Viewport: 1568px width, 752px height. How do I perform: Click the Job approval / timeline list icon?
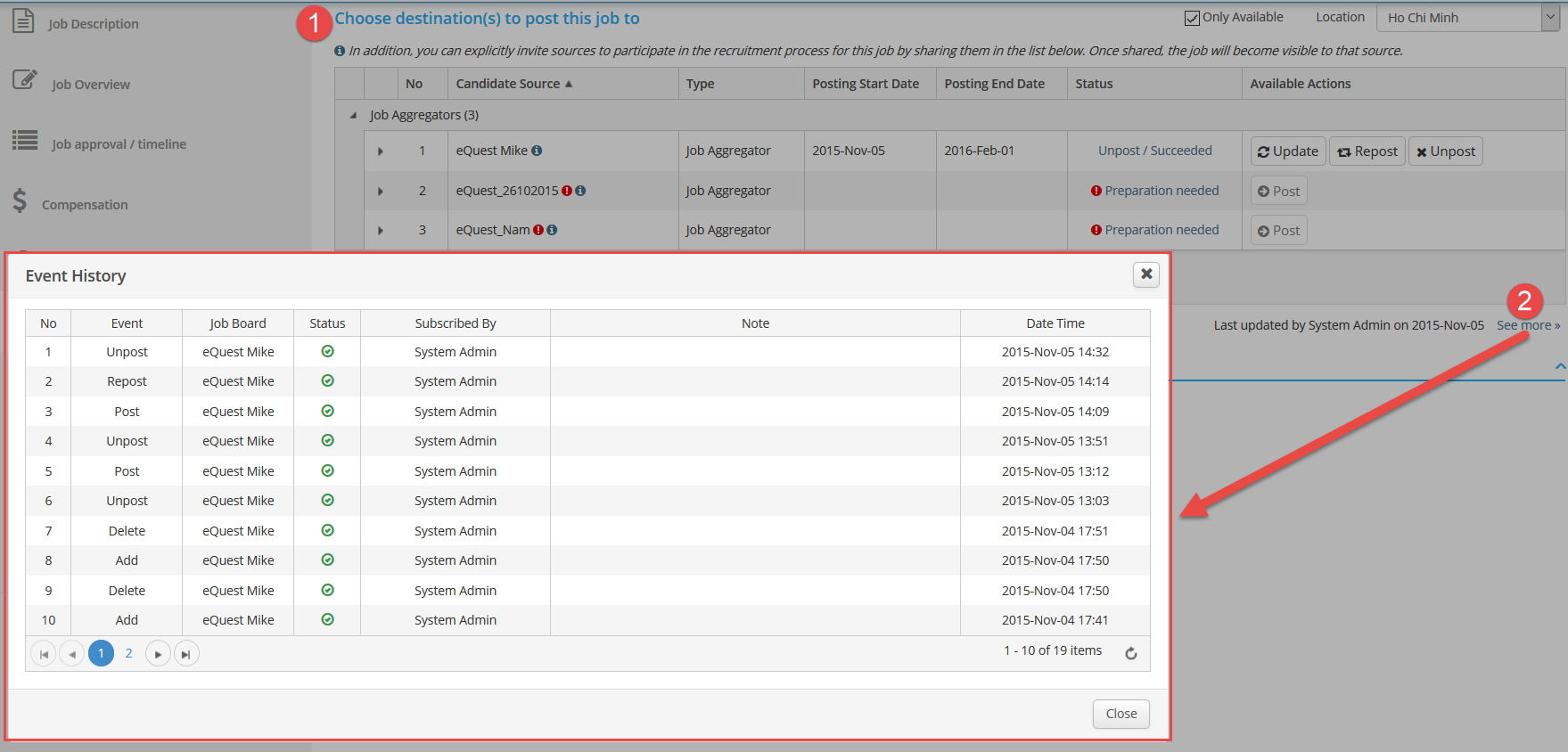(25, 141)
